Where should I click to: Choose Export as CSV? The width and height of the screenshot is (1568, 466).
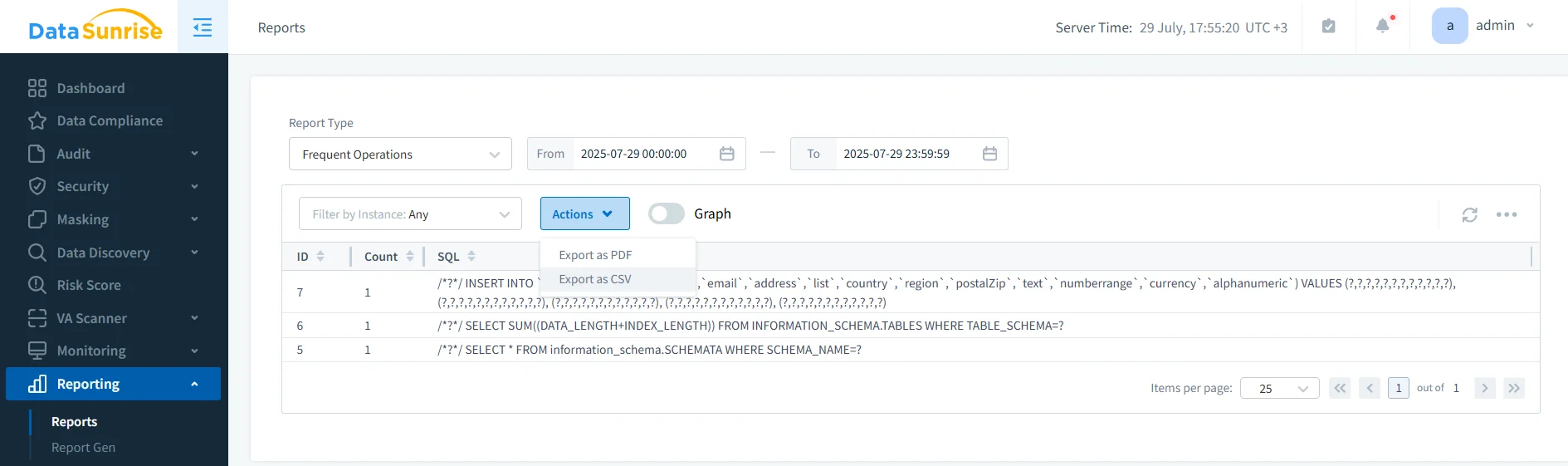595,279
